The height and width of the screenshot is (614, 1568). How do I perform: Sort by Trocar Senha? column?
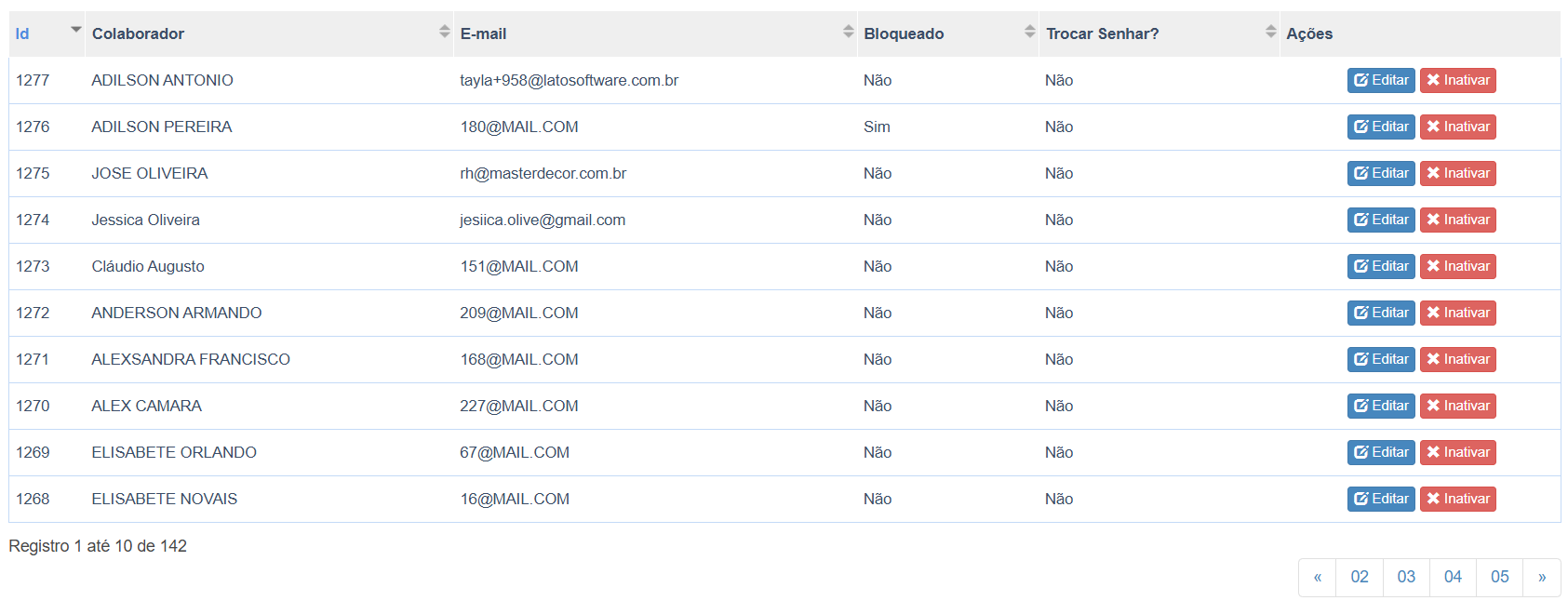[x=1270, y=32]
